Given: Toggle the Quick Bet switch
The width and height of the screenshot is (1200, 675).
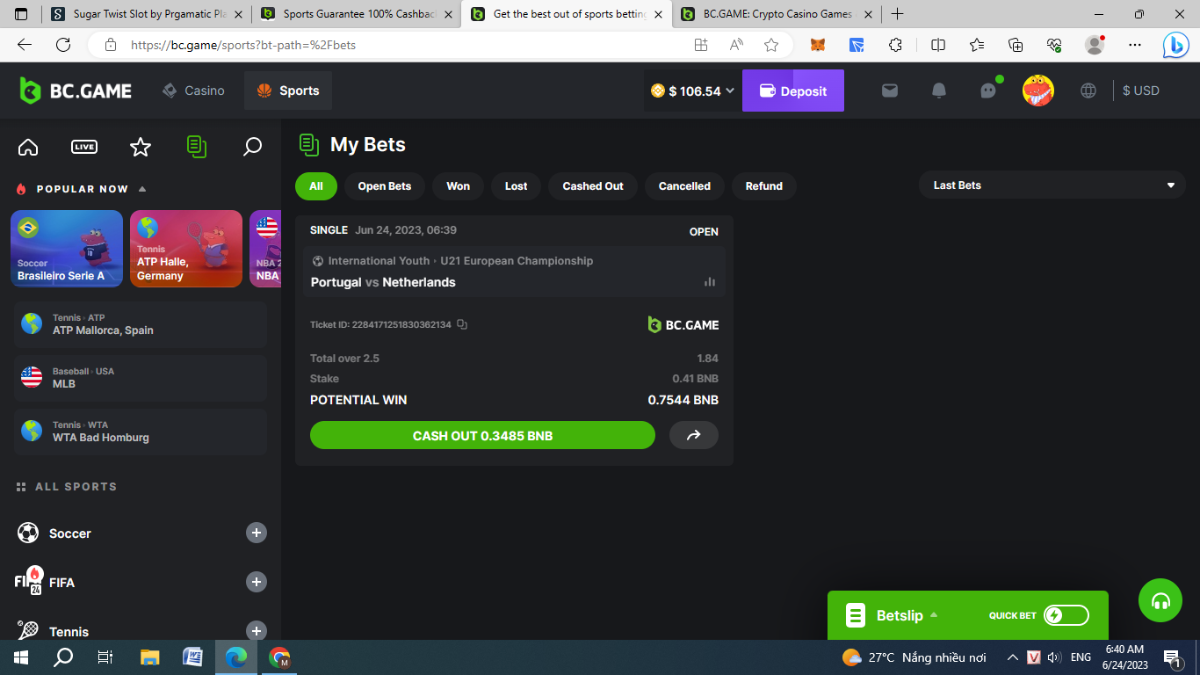Looking at the screenshot, I should pos(1065,615).
